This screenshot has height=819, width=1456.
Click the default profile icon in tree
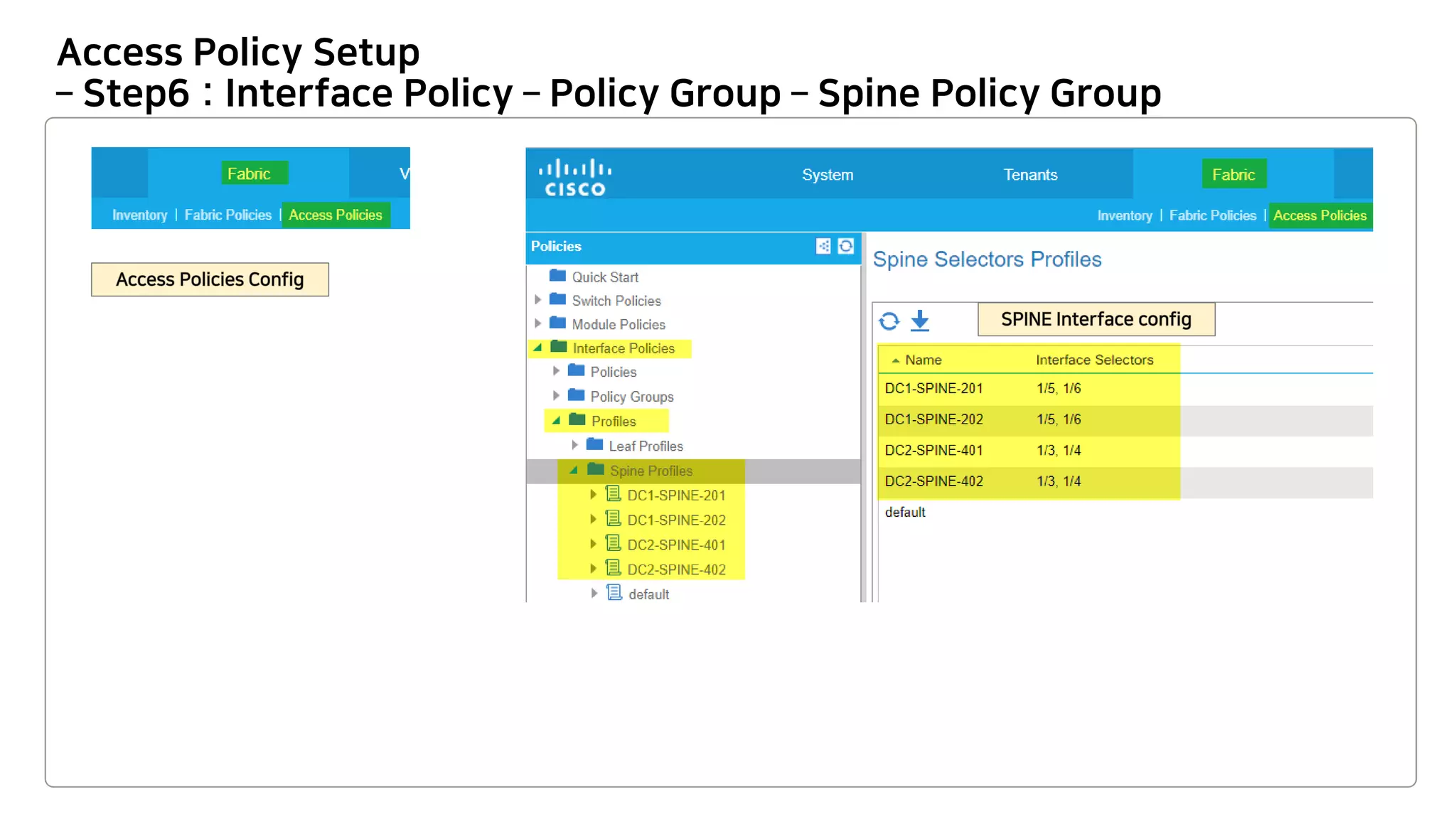coord(614,593)
